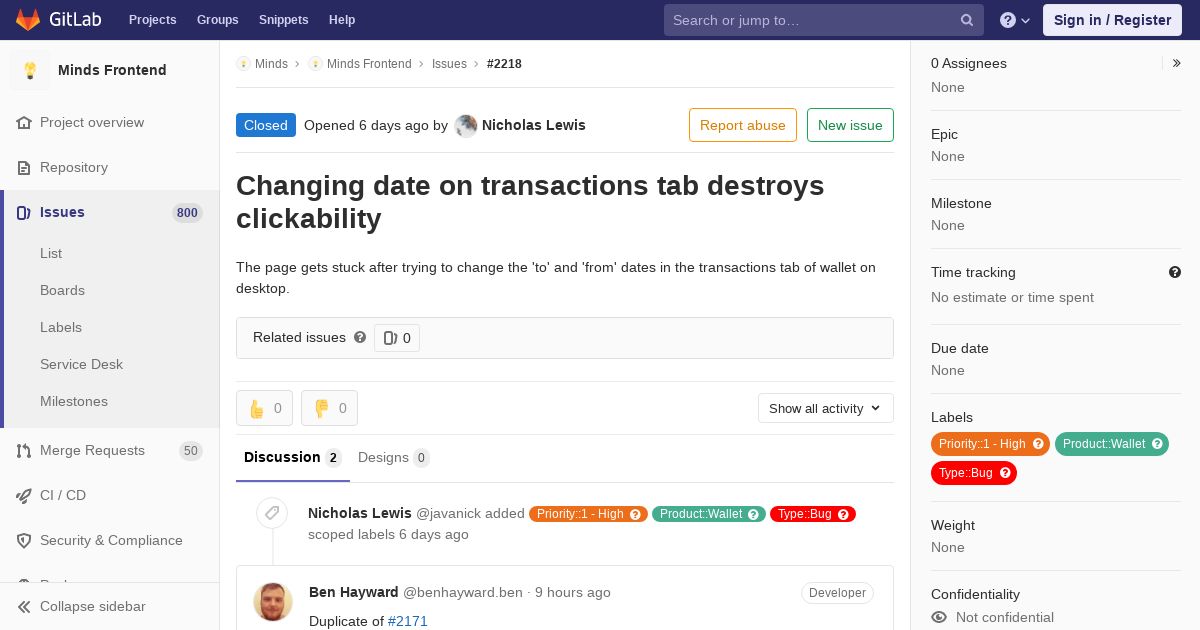Click the Not confidential eye icon
The width and height of the screenshot is (1200, 630).
tap(939, 617)
